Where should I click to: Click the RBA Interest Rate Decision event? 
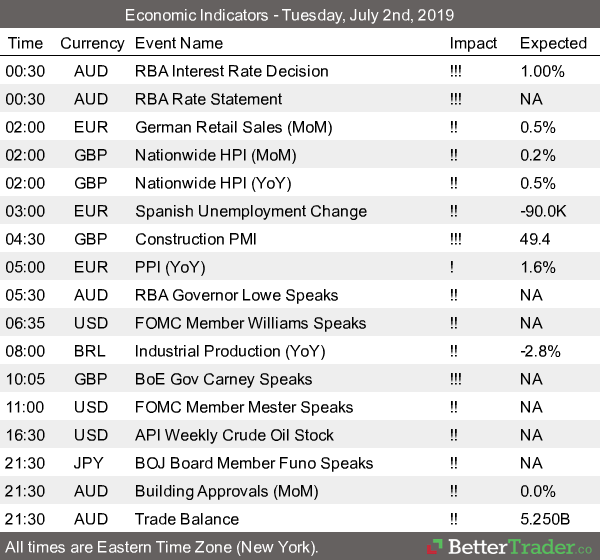[x=231, y=71]
